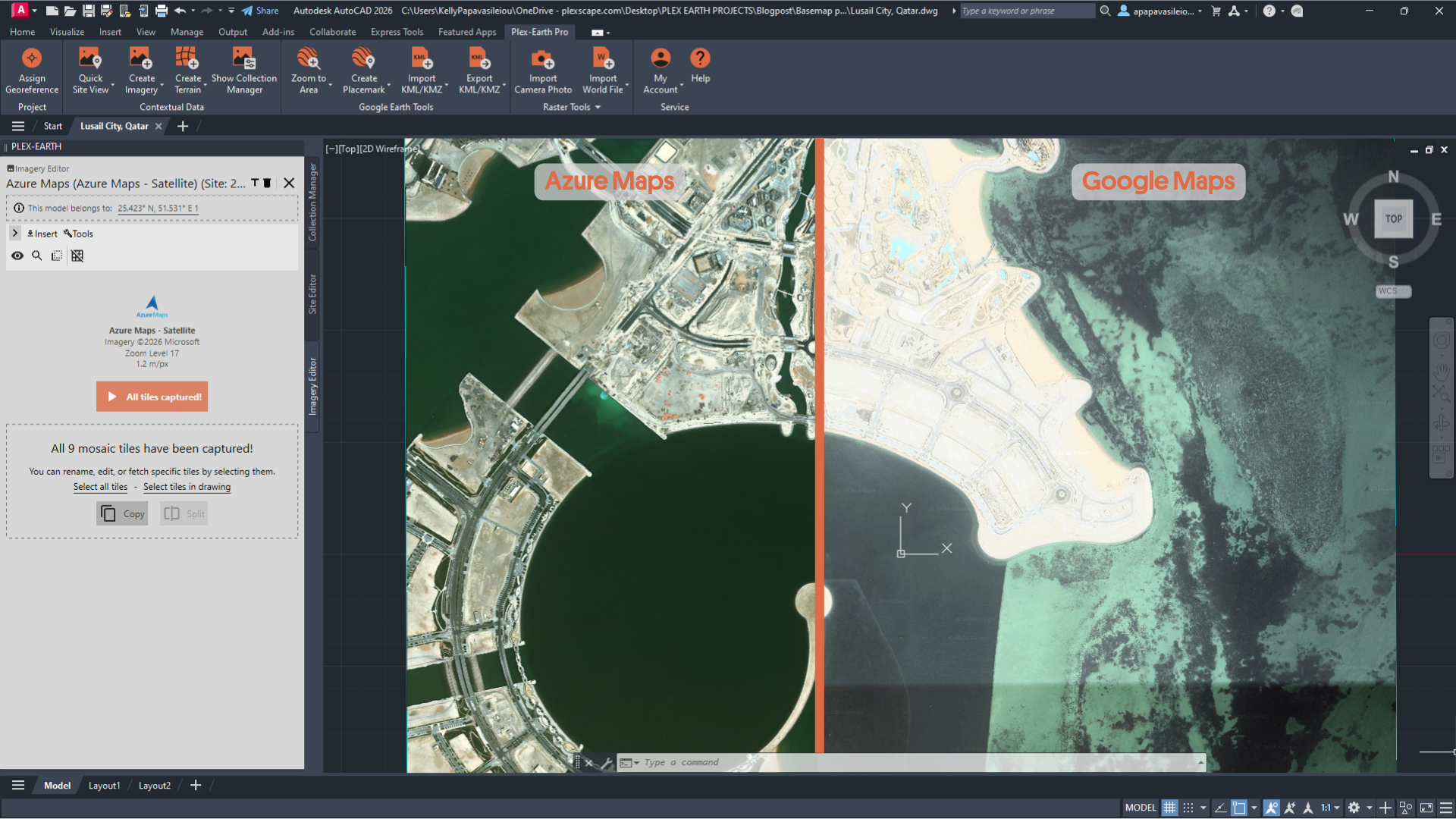Switch to the Express Tools ribbon tab
This screenshot has height=819, width=1456.
[x=397, y=32]
